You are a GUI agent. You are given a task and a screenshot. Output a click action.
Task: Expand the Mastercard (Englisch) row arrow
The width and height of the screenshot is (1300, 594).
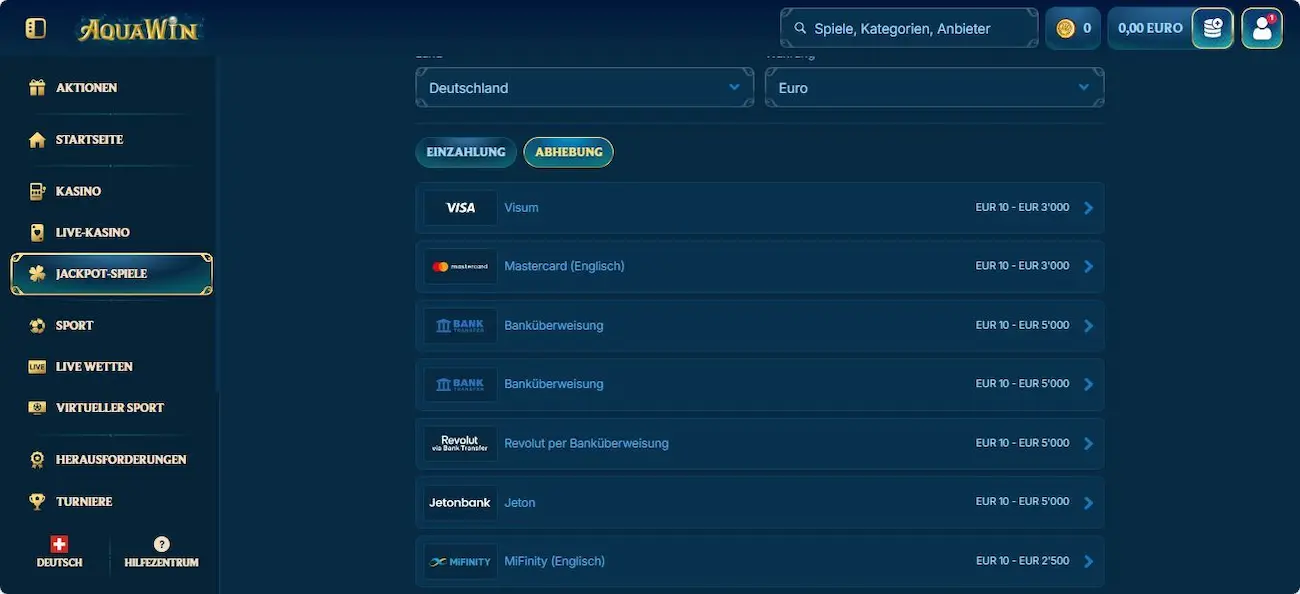pos(1089,266)
